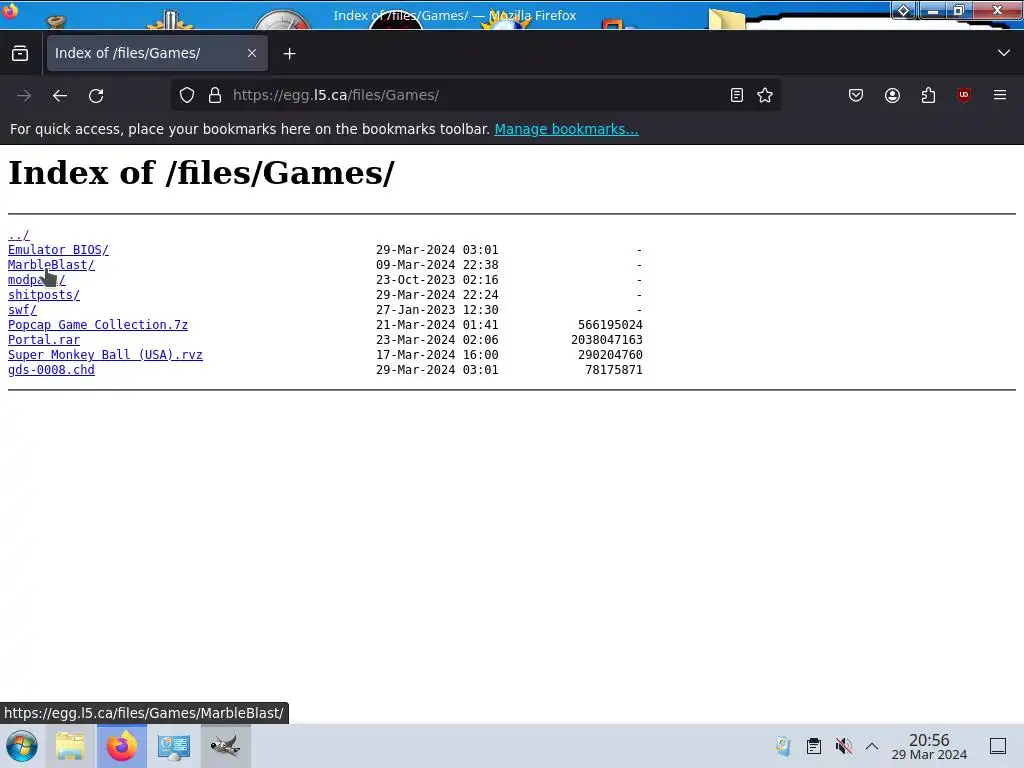Open the shitposts/ directory link
1024x768 pixels.
[44, 295]
